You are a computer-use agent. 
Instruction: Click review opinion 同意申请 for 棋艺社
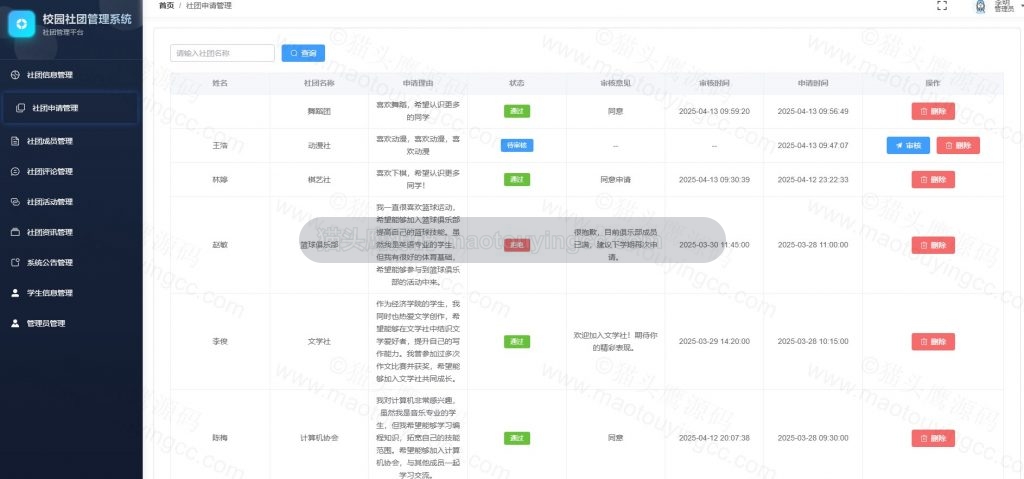615,179
